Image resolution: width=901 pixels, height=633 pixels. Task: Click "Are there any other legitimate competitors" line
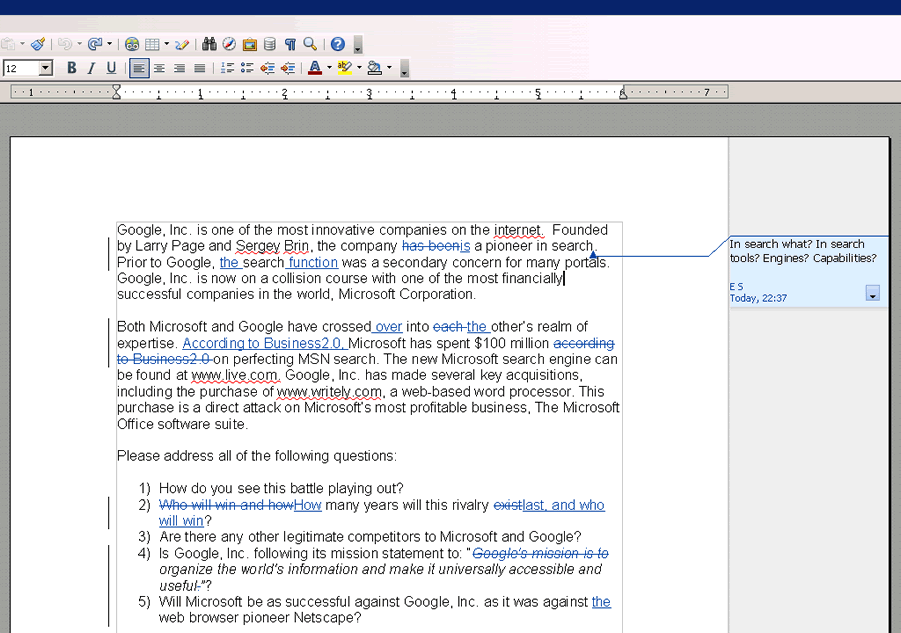[370, 536]
